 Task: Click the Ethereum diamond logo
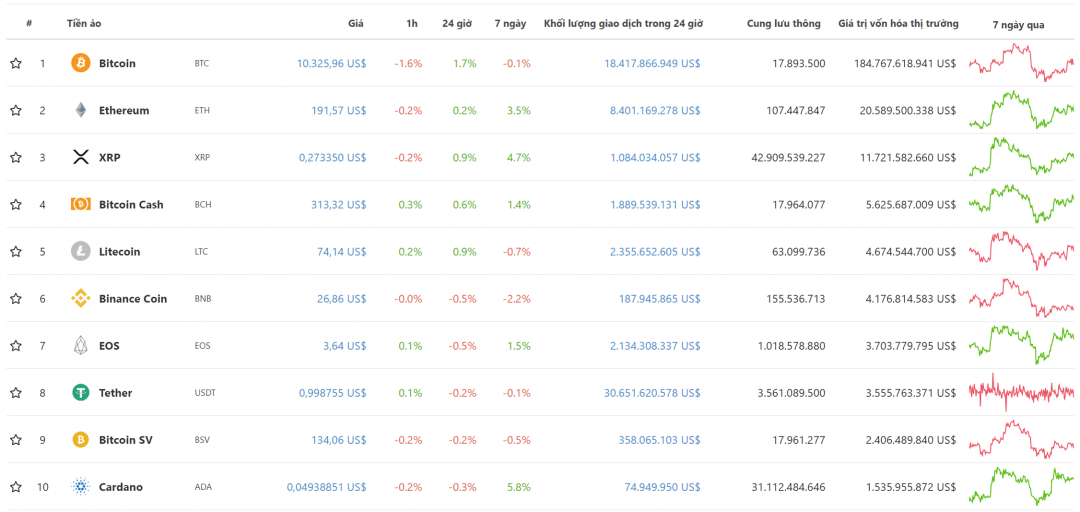[81, 110]
